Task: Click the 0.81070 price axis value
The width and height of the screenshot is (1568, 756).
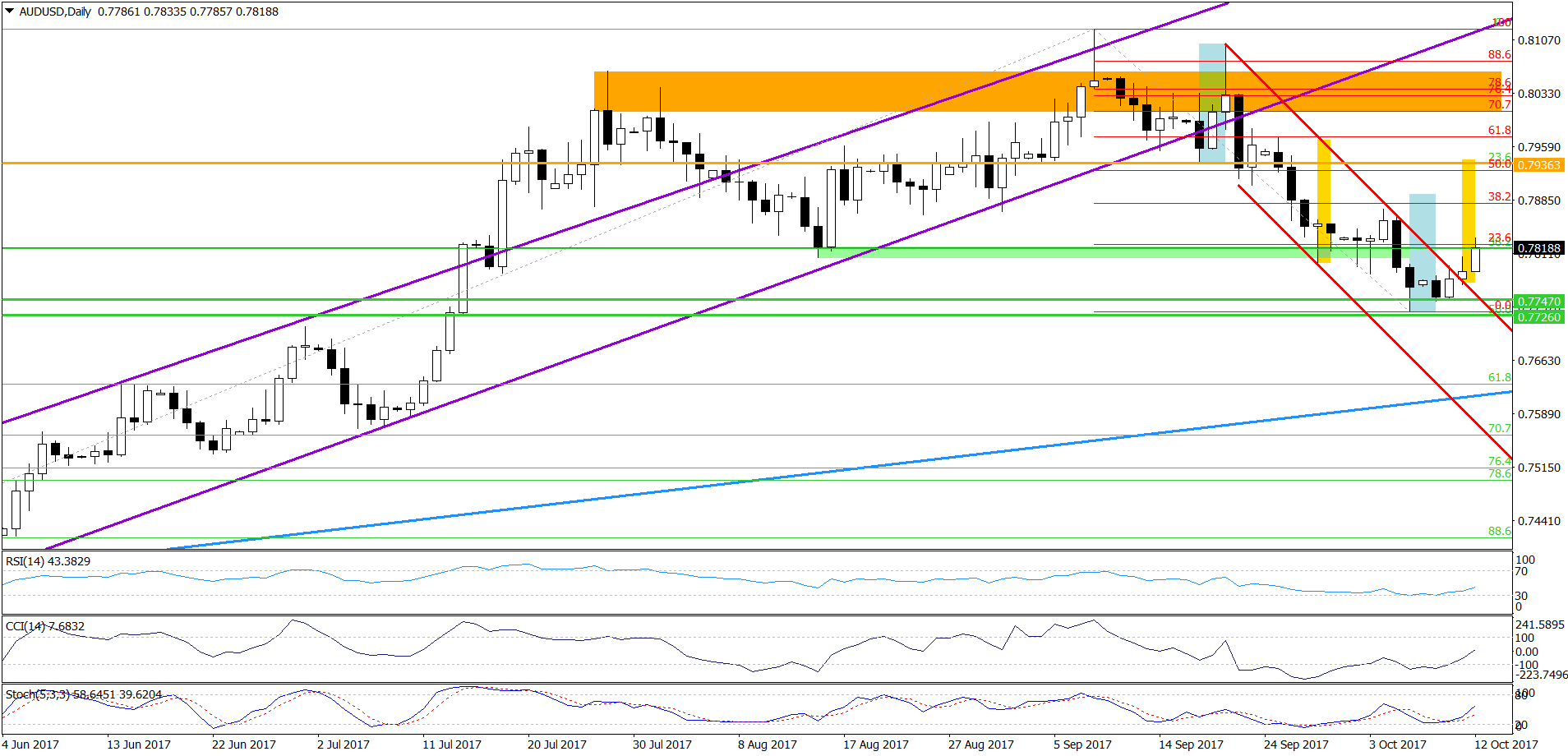Action: click(1538, 40)
